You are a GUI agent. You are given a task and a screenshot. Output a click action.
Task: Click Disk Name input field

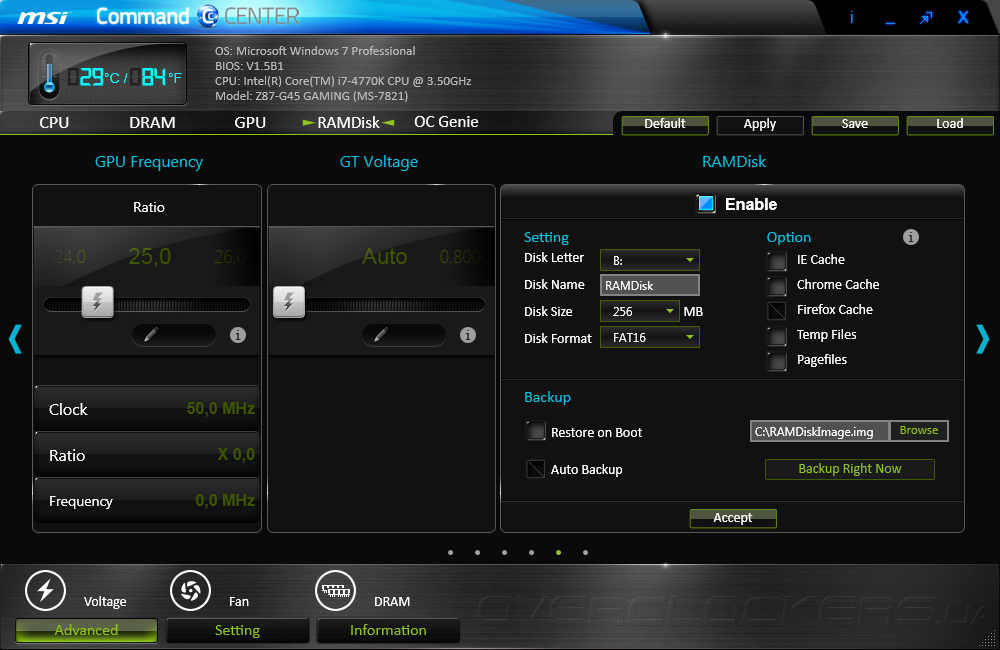pyautogui.click(x=650, y=285)
